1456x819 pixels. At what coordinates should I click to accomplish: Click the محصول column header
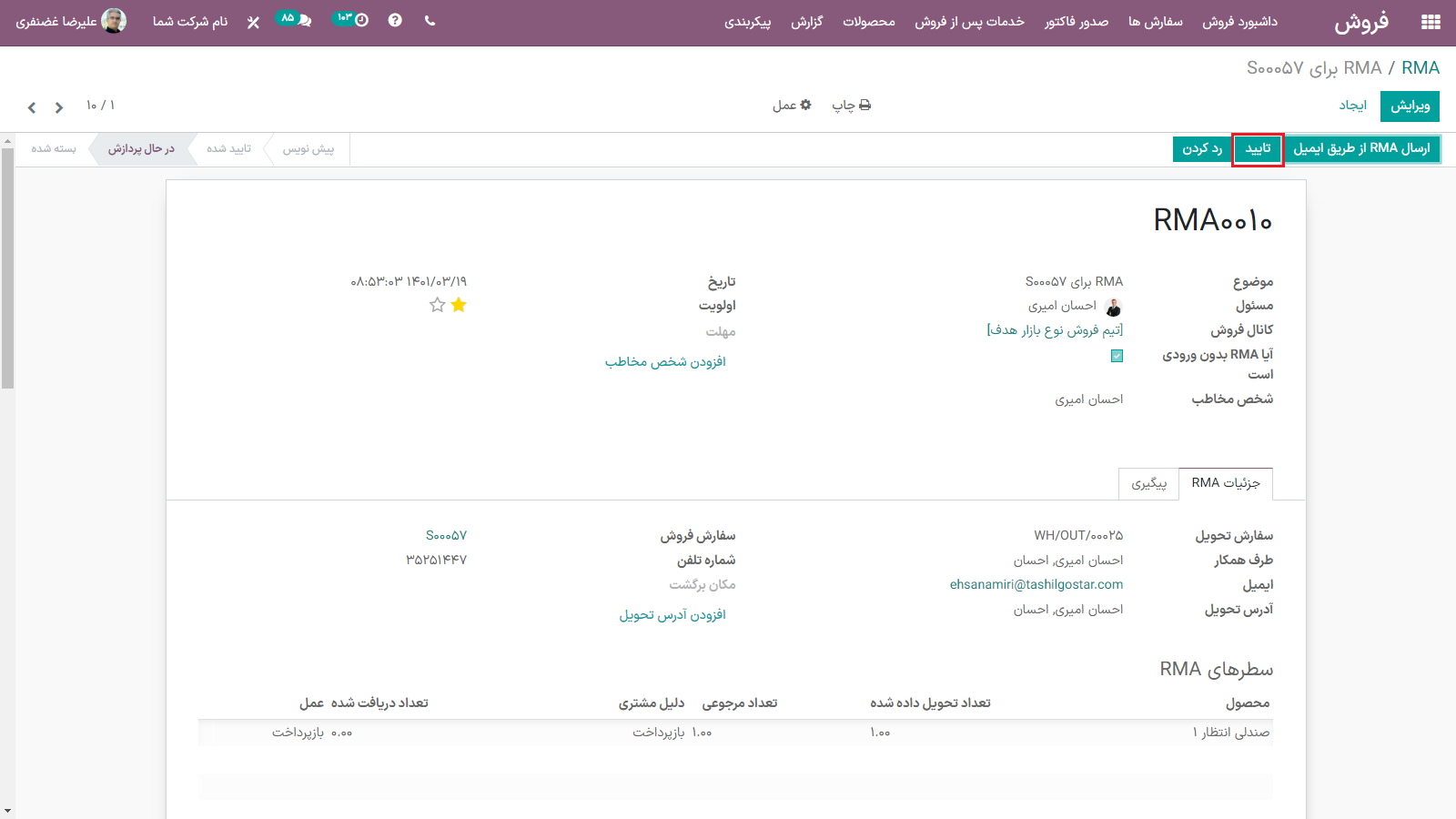pyautogui.click(x=1247, y=703)
